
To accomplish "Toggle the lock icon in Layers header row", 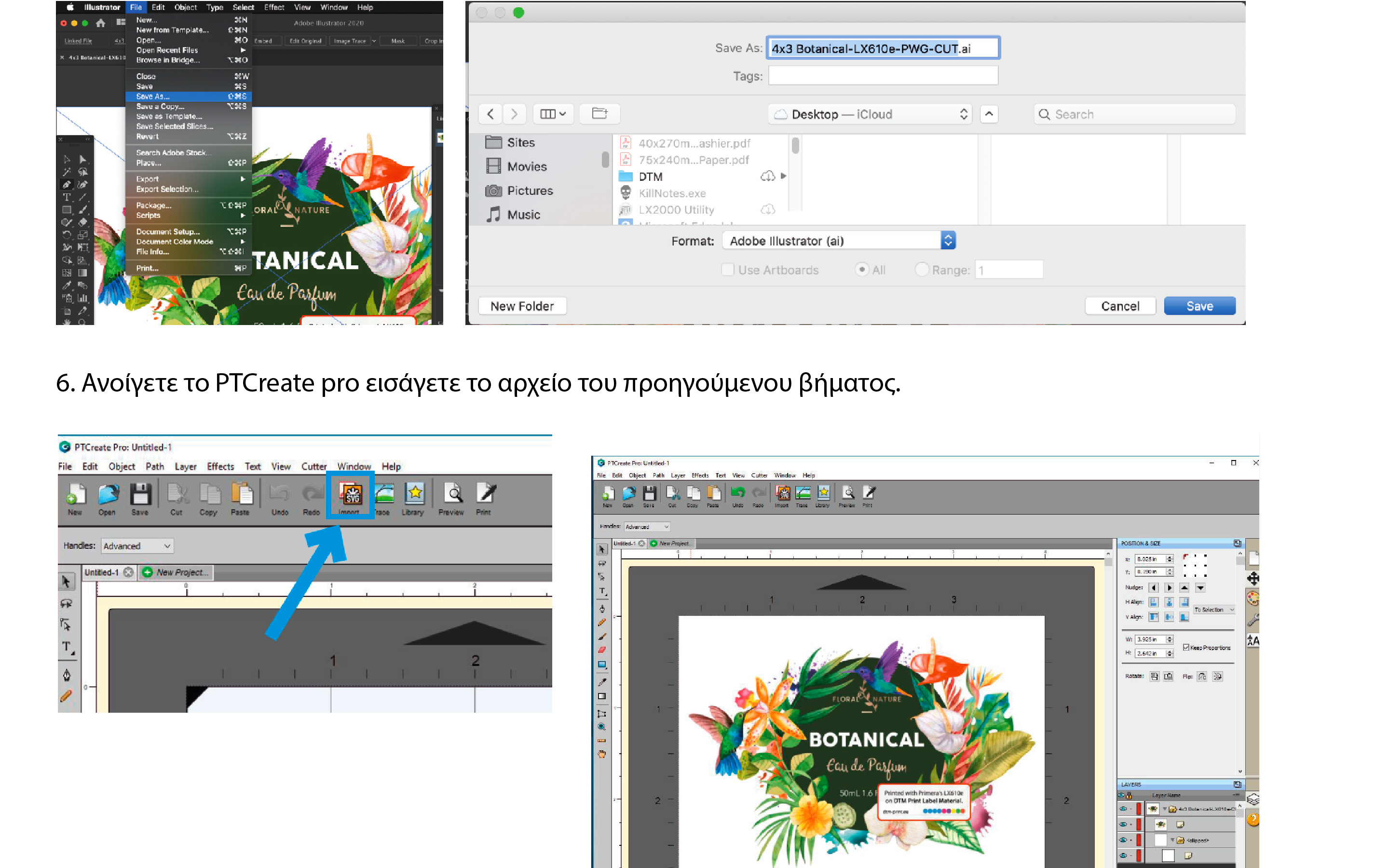I will (1129, 795).
